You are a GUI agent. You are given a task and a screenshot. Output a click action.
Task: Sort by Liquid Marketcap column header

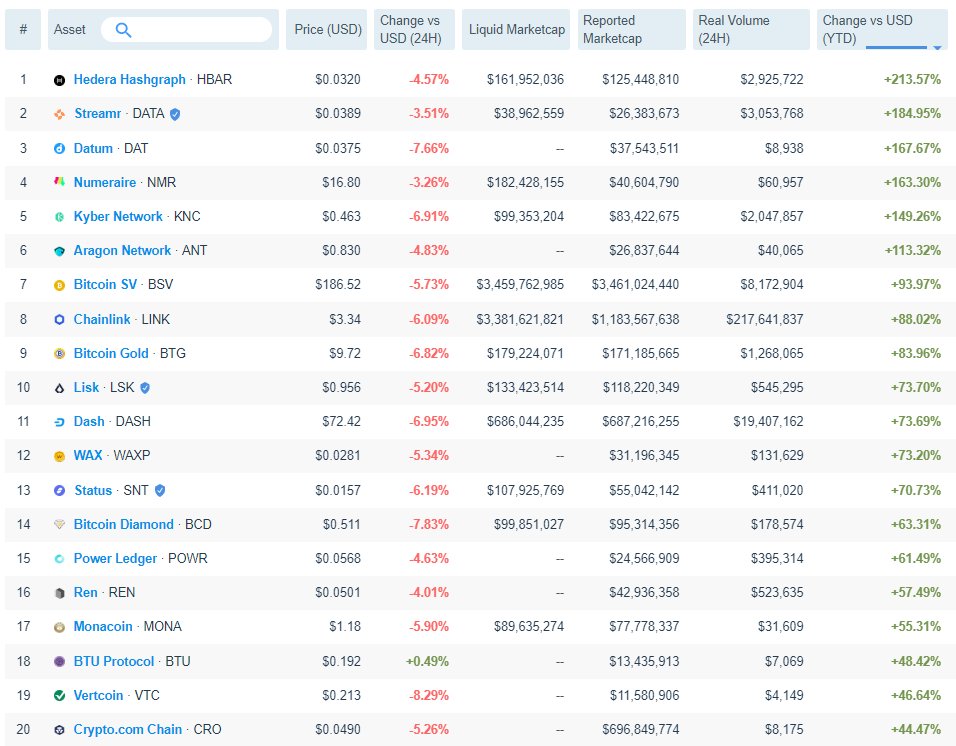[516, 29]
